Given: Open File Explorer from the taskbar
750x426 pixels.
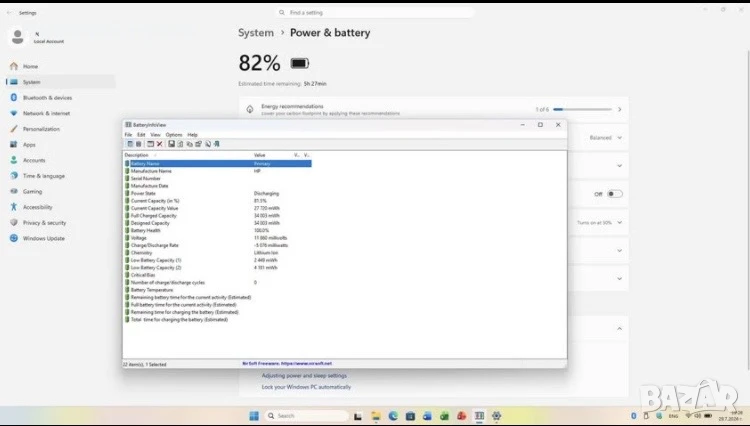Looking at the screenshot, I should (376, 416).
